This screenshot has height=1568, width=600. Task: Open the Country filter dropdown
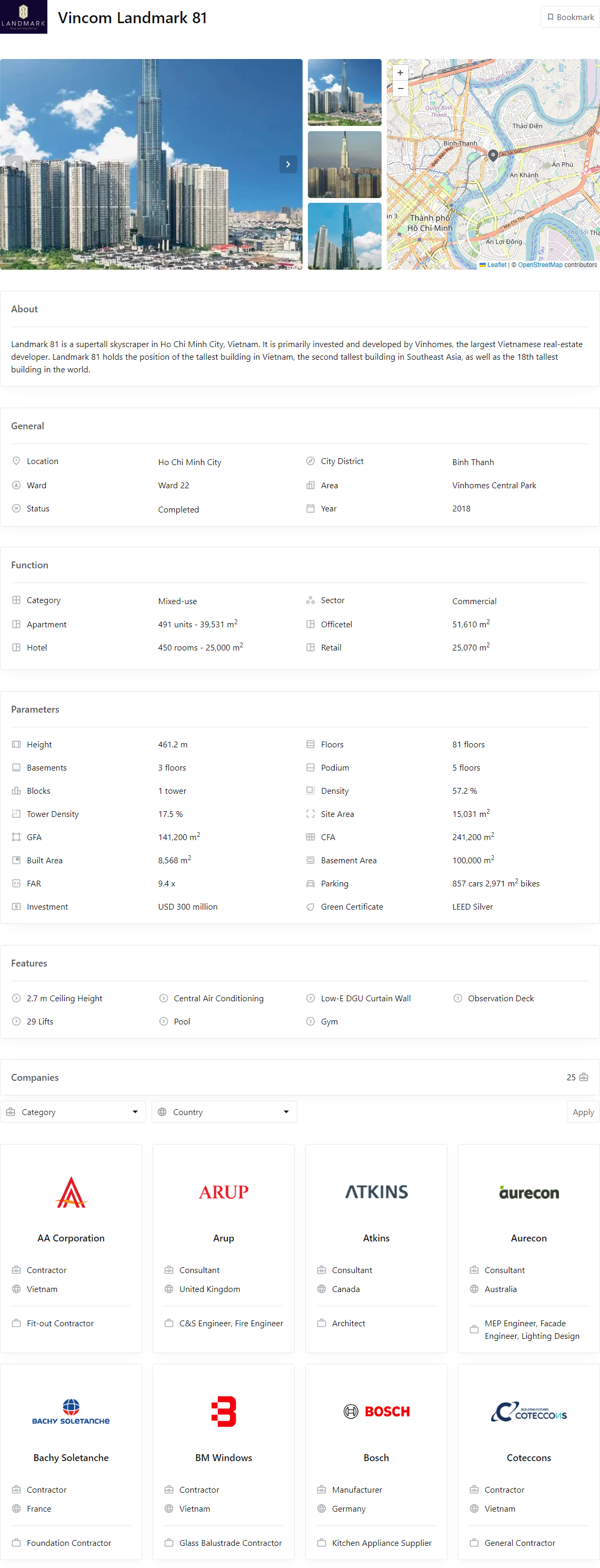[x=224, y=1111]
